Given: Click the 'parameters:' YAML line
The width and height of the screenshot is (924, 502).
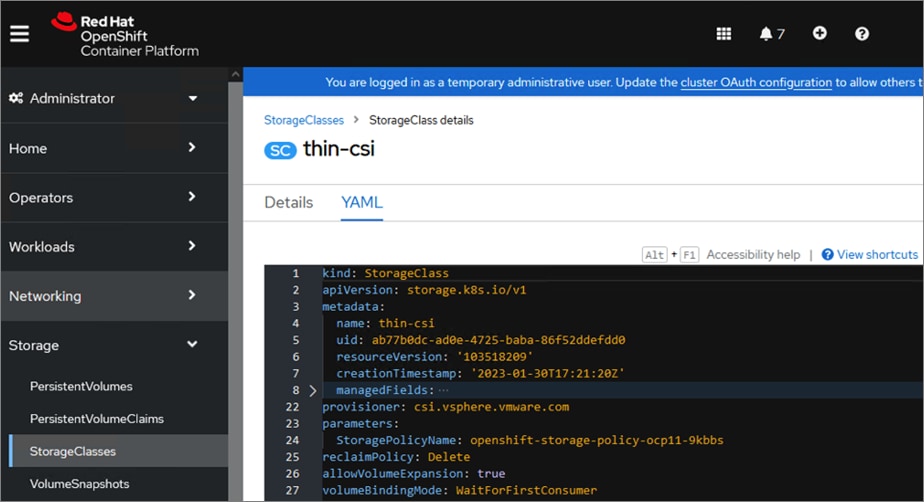Looking at the screenshot, I should [361, 423].
